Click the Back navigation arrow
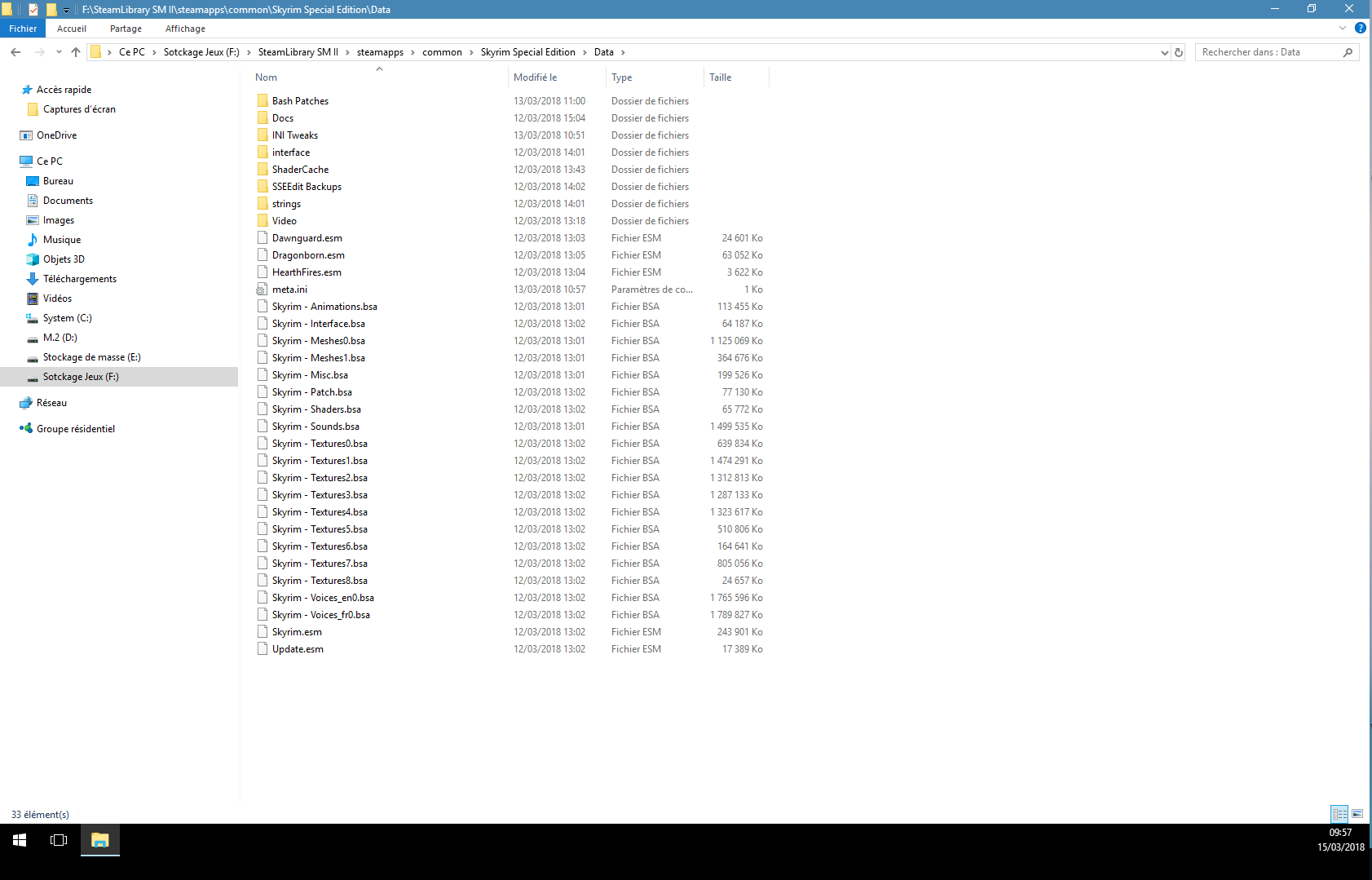Screen dimensions: 1372x880 click(15, 52)
